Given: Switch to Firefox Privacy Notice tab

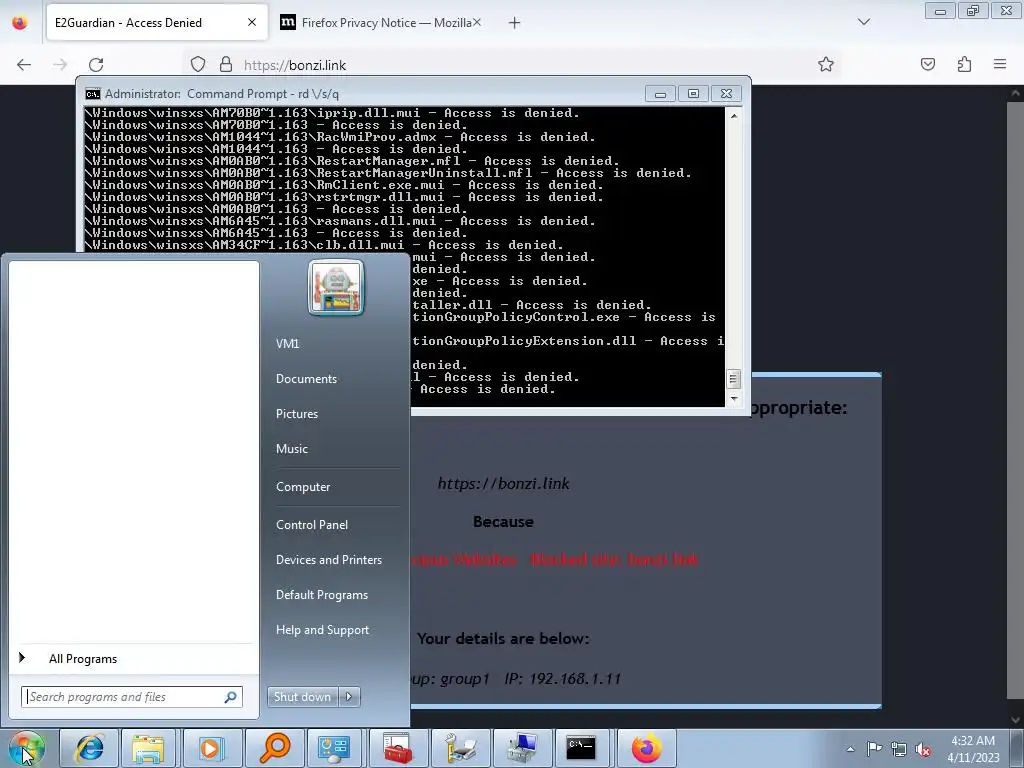Looking at the screenshot, I should click(x=379, y=23).
